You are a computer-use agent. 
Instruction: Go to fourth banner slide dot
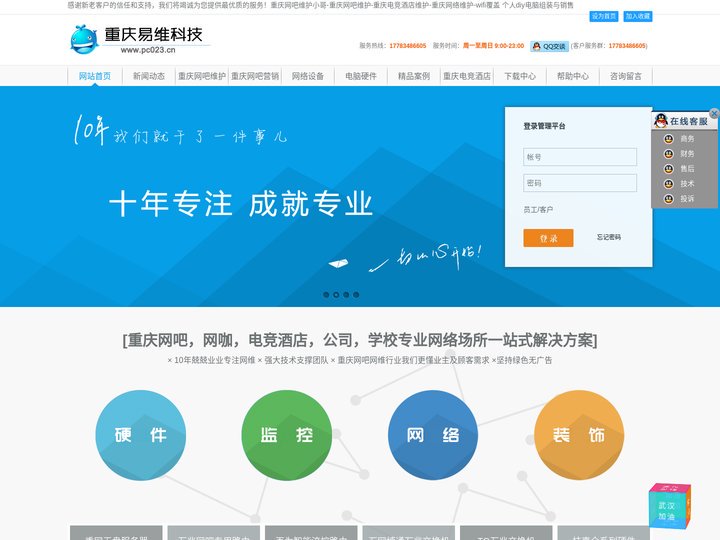click(356, 295)
